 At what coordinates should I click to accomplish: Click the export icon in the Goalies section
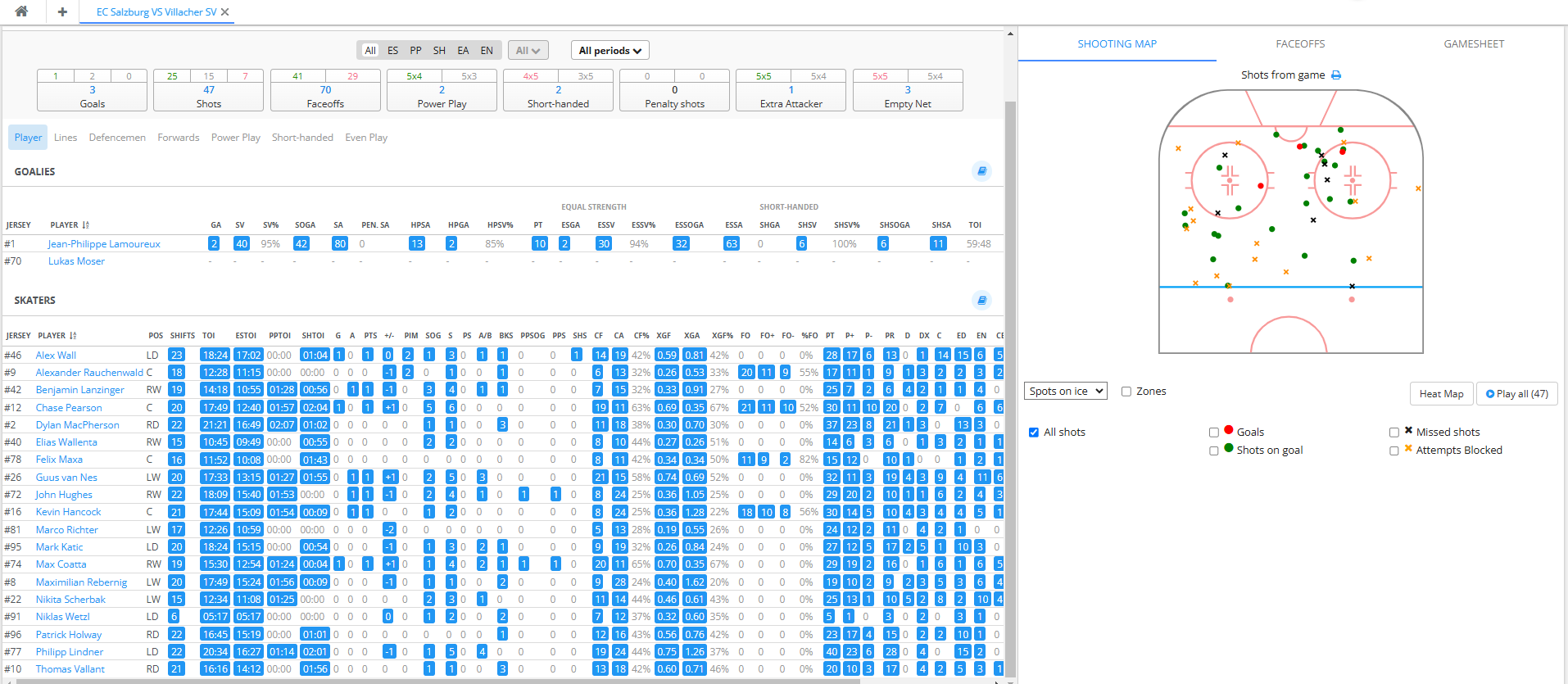pos(981,171)
